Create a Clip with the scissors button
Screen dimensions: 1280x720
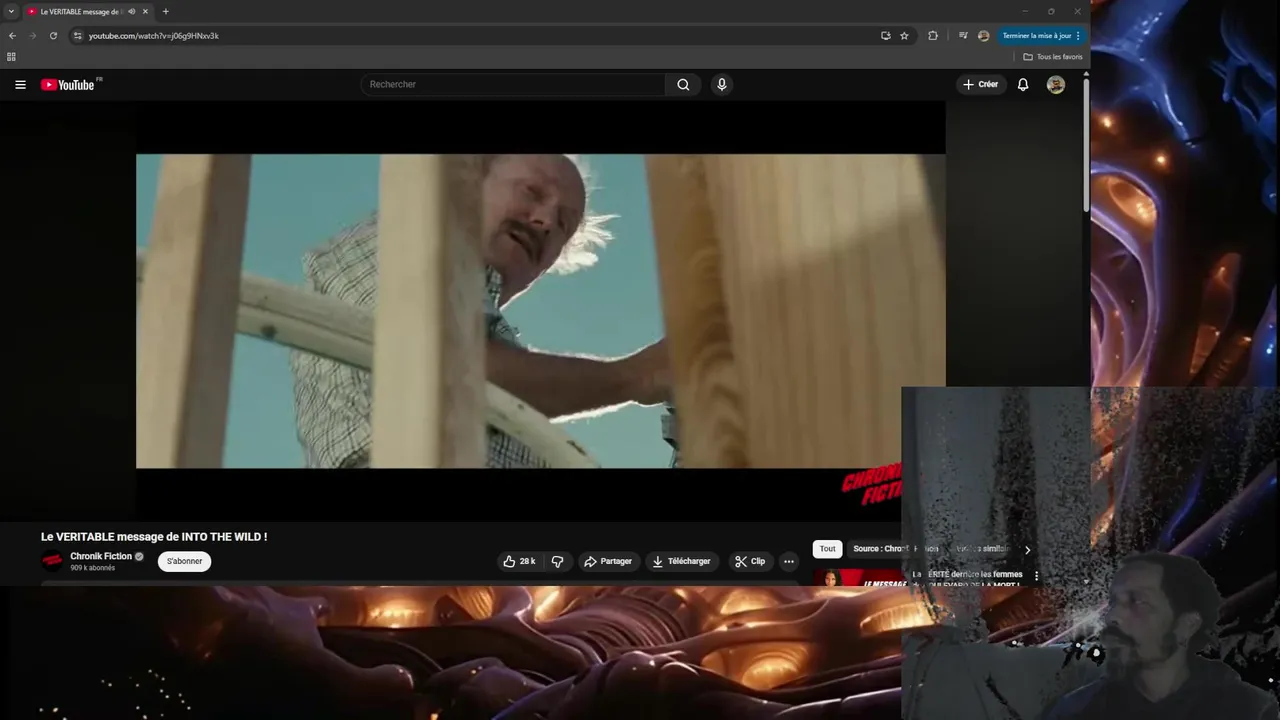click(x=750, y=561)
